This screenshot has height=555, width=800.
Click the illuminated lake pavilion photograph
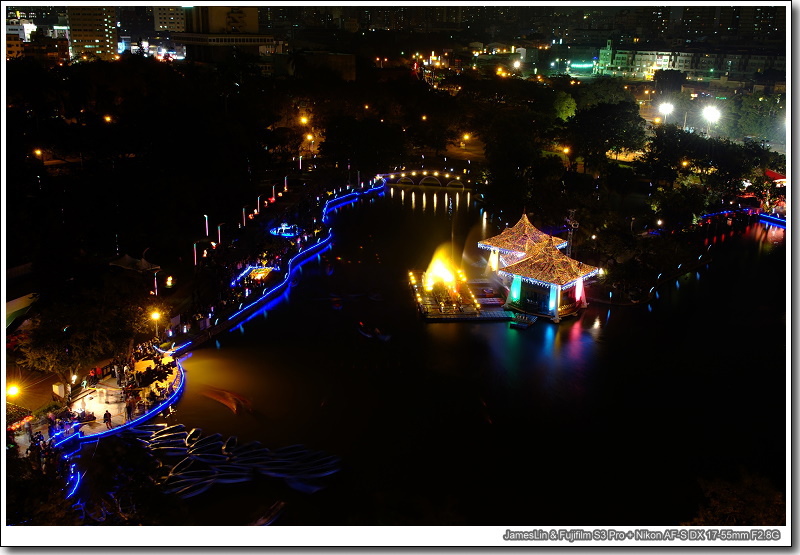pyautogui.click(x=396, y=266)
